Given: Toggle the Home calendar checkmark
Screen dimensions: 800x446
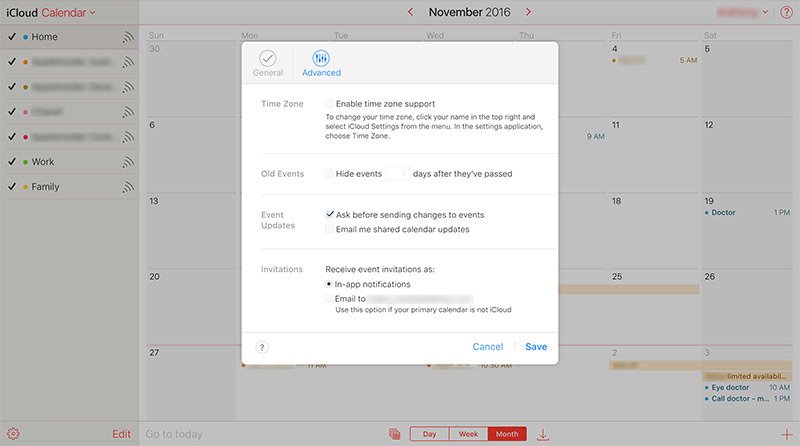Looking at the screenshot, I should 12,37.
